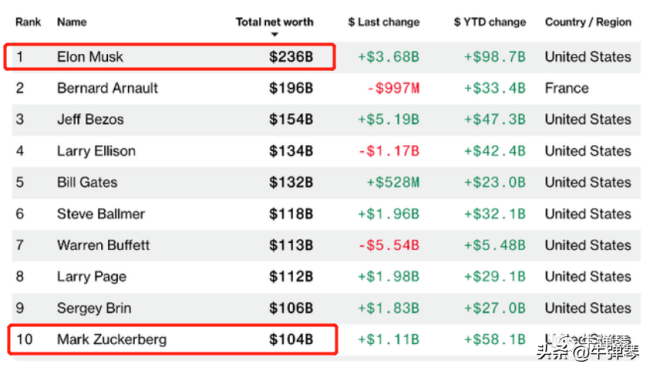Sort by Total net worth column header
Viewport: 650px width, 371px height.
point(274,22)
